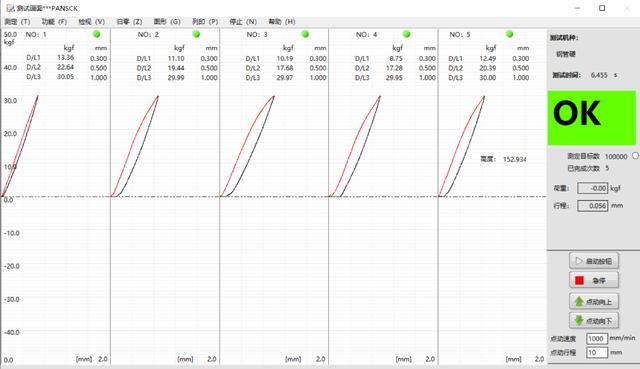Click the green down-arrow jog button
The image size is (640, 369).
[594, 320]
